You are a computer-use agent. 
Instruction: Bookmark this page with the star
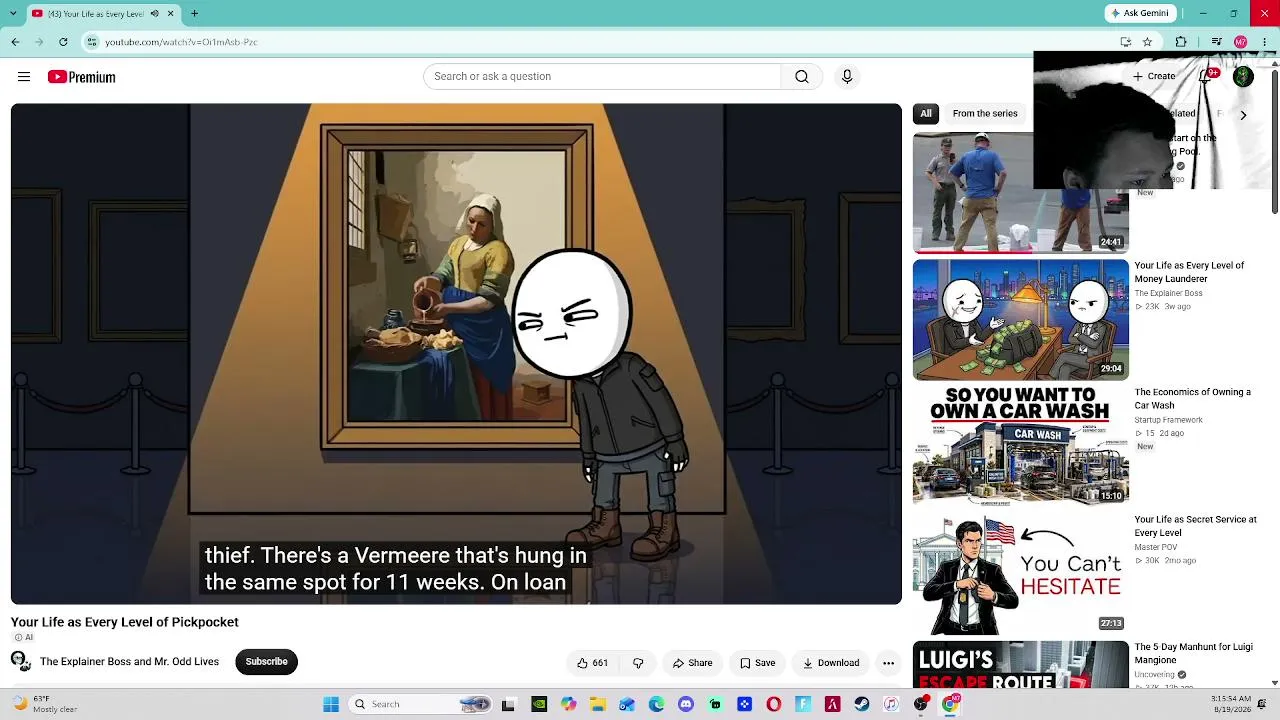pyautogui.click(x=1147, y=42)
